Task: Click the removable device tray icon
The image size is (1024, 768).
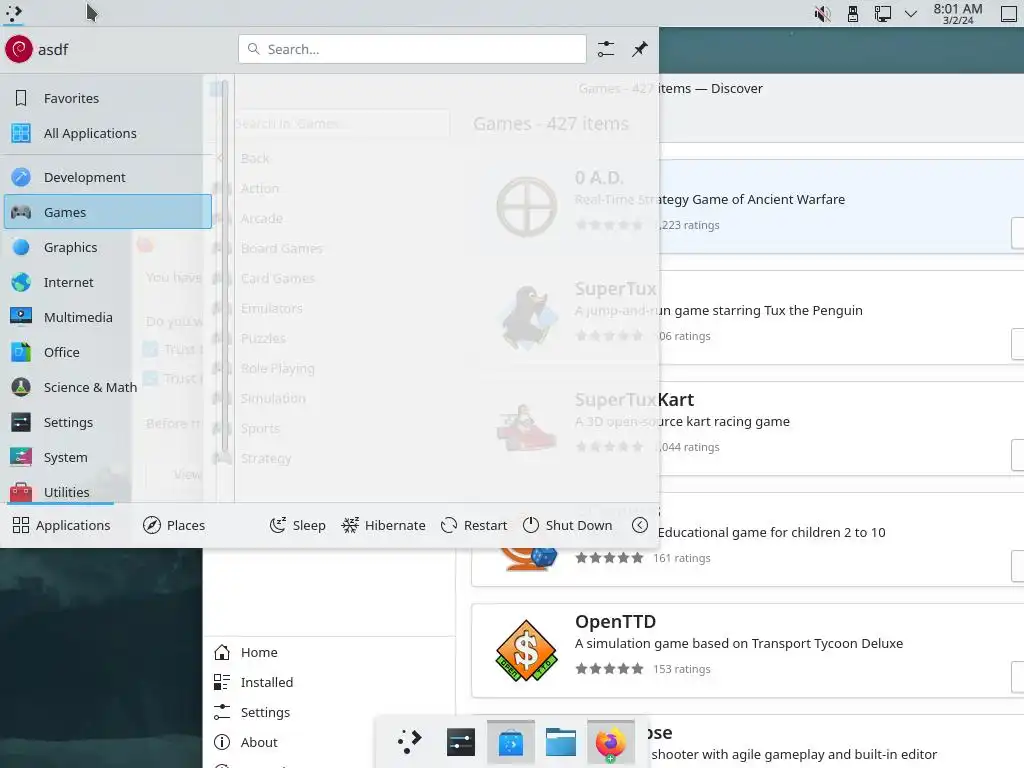Action: (852, 13)
